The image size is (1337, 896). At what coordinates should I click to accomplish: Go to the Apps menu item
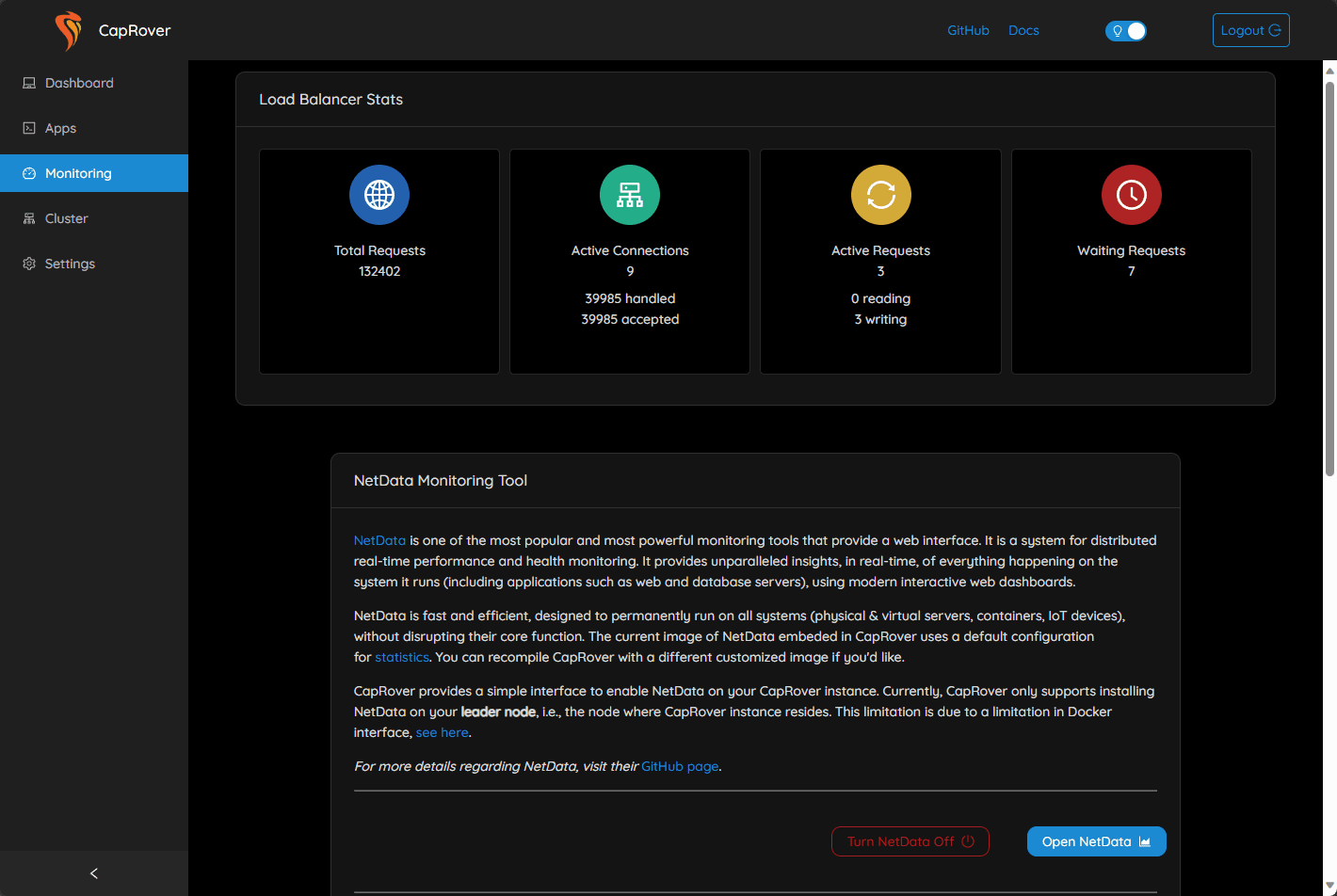click(x=94, y=128)
